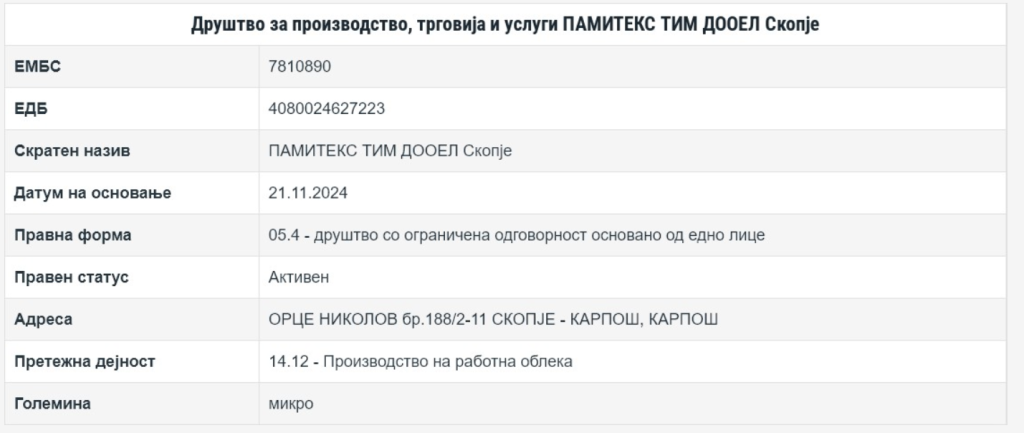Select the legal form value starting with 05.4

517,235
